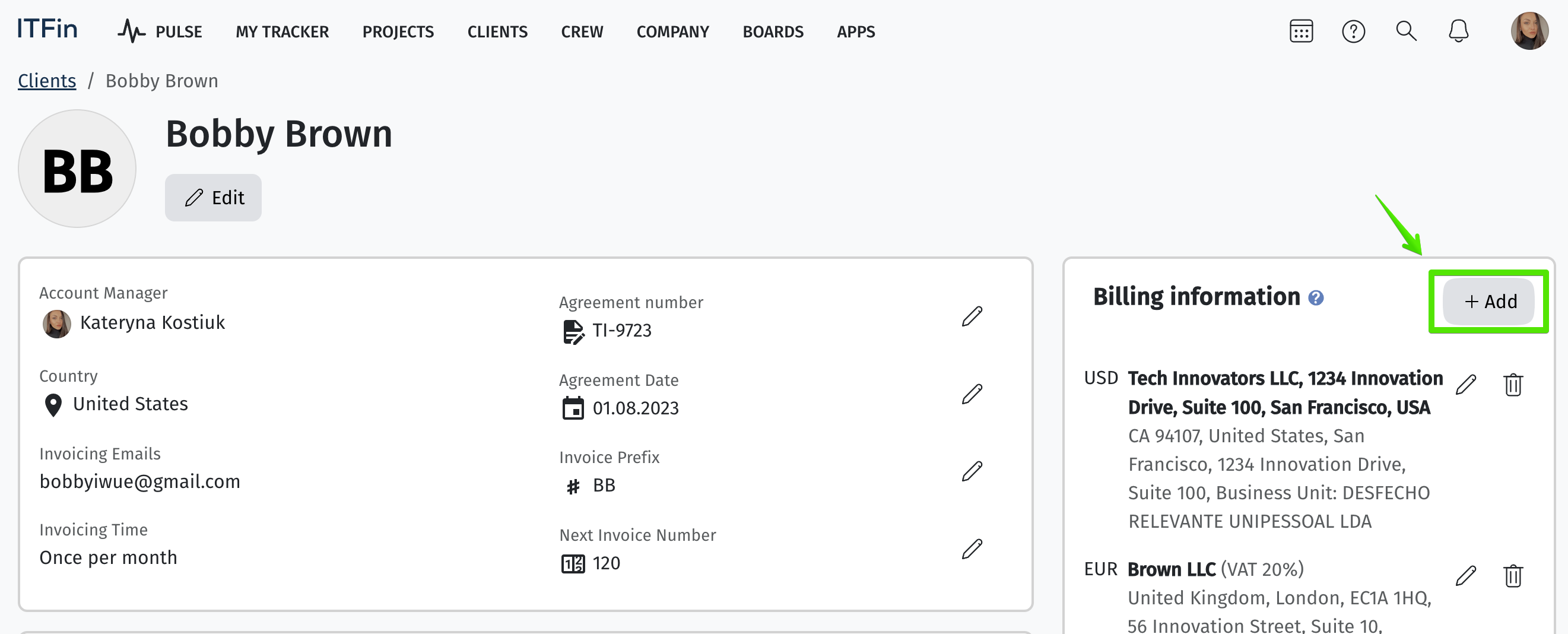This screenshot has height=634, width=1568.
Task: Click the search magnifier icon
Action: pos(1405,31)
